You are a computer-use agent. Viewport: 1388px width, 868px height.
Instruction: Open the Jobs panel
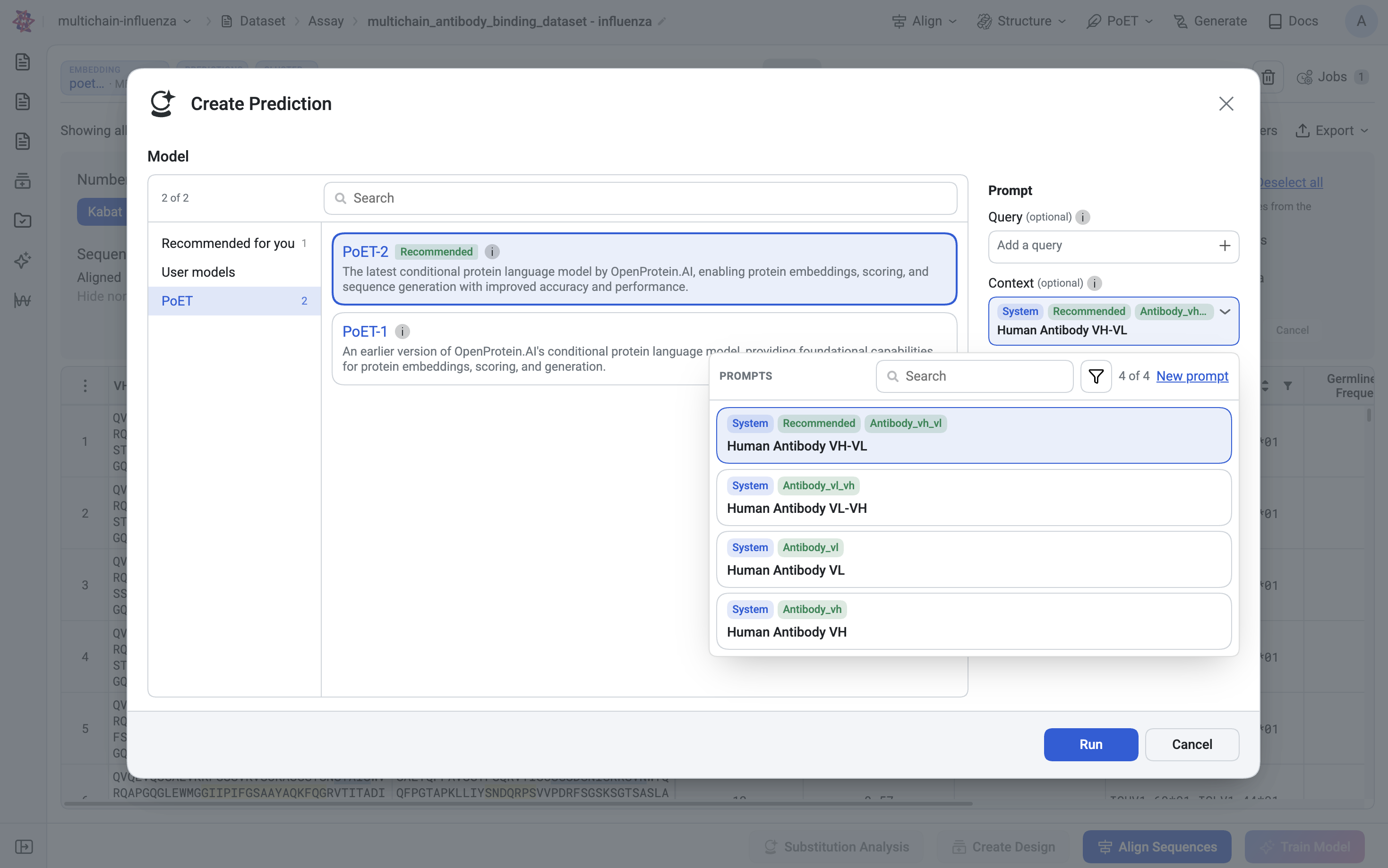tap(1333, 77)
